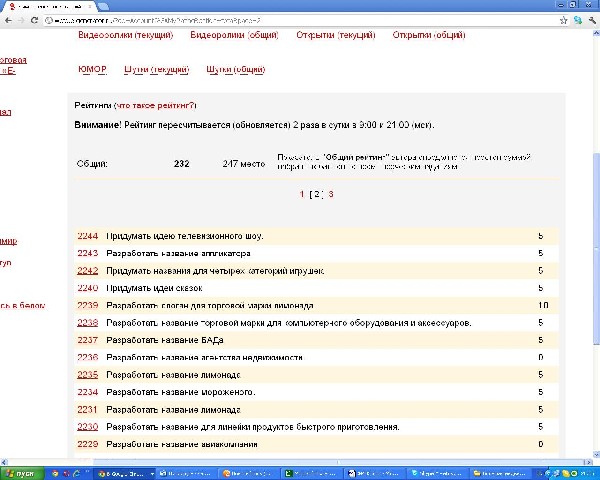Click text 'Разработать название аппликатора'
The height and width of the screenshot is (480, 600).
click(x=178, y=253)
